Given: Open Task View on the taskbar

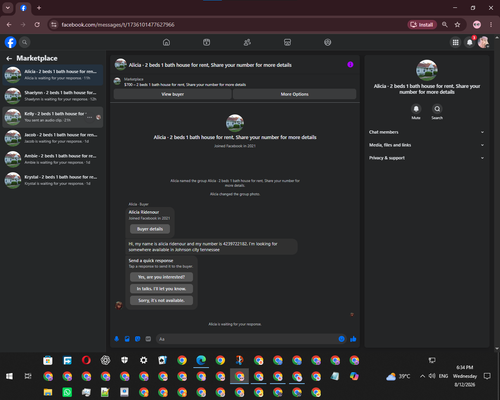Looking at the screenshot, I should 28,376.
